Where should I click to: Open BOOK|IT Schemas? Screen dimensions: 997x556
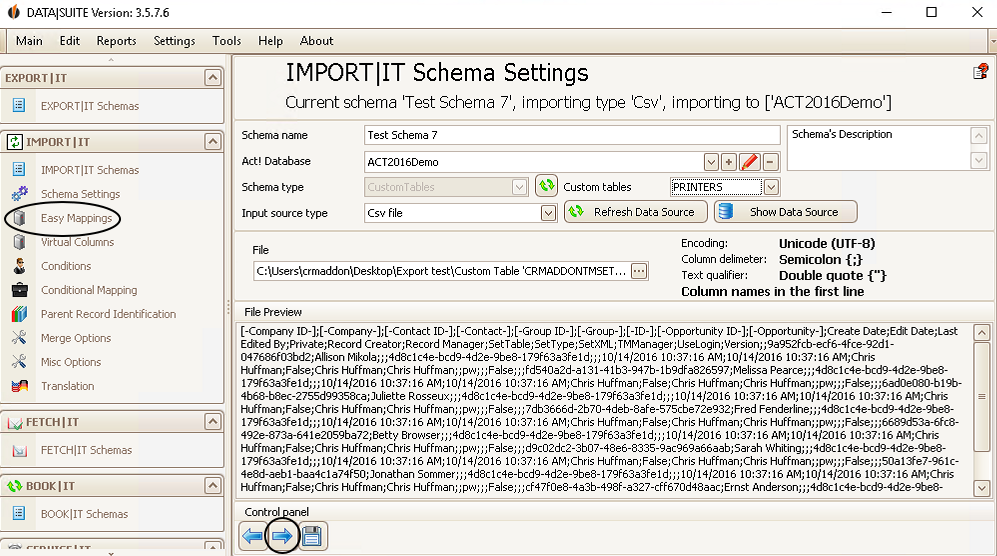(85, 514)
